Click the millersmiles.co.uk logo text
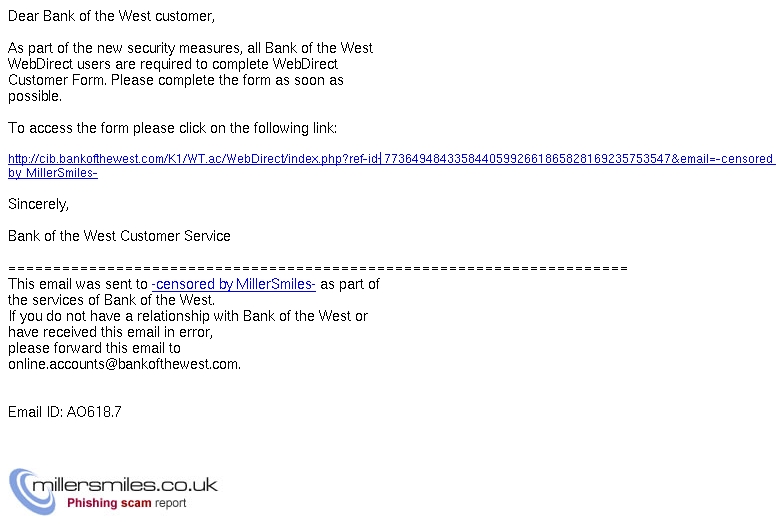The height and width of the screenshot is (524, 776). 125,484
